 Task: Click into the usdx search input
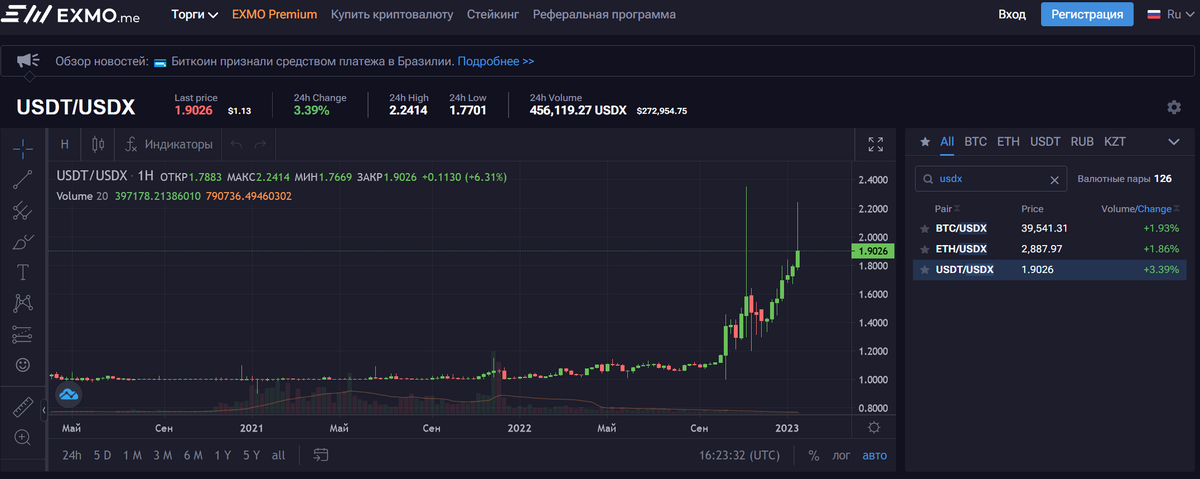click(991, 180)
